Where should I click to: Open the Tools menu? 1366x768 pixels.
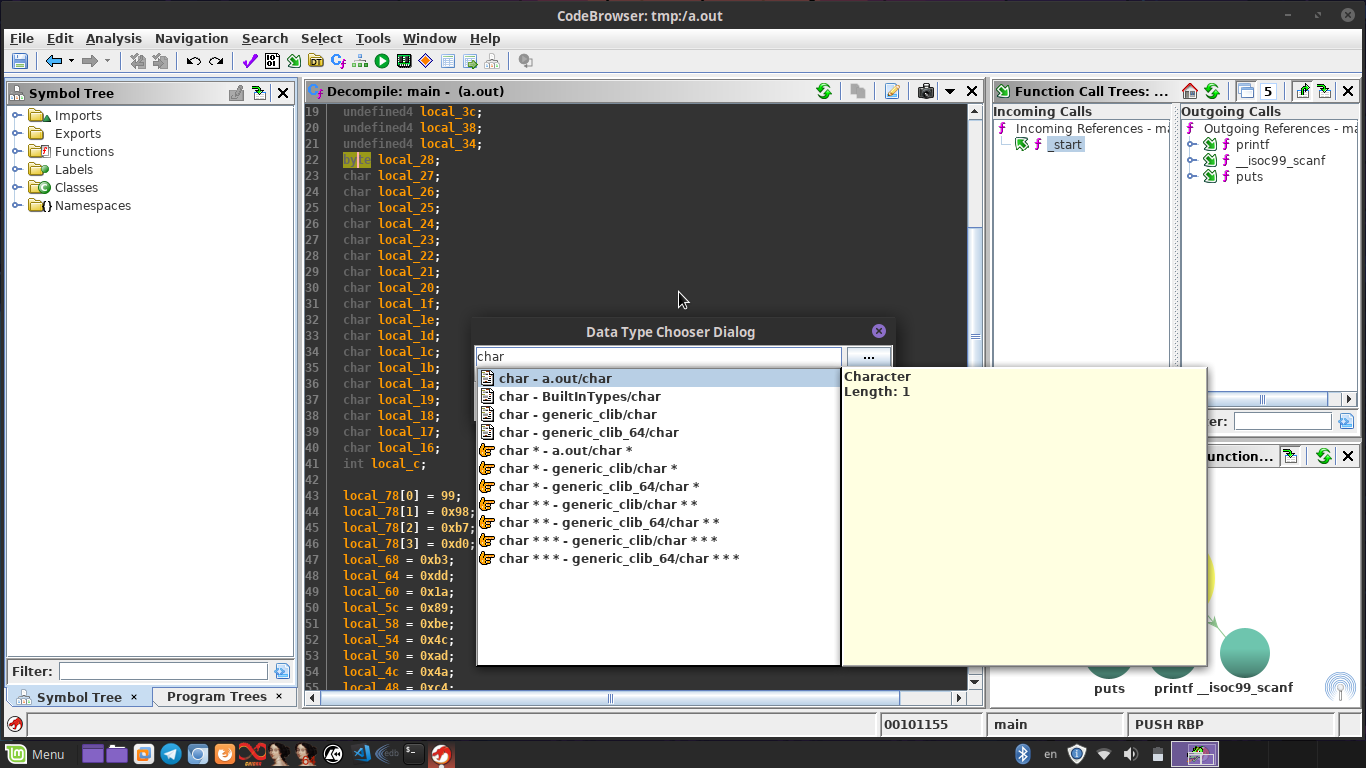pyautogui.click(x=373, y=38)
